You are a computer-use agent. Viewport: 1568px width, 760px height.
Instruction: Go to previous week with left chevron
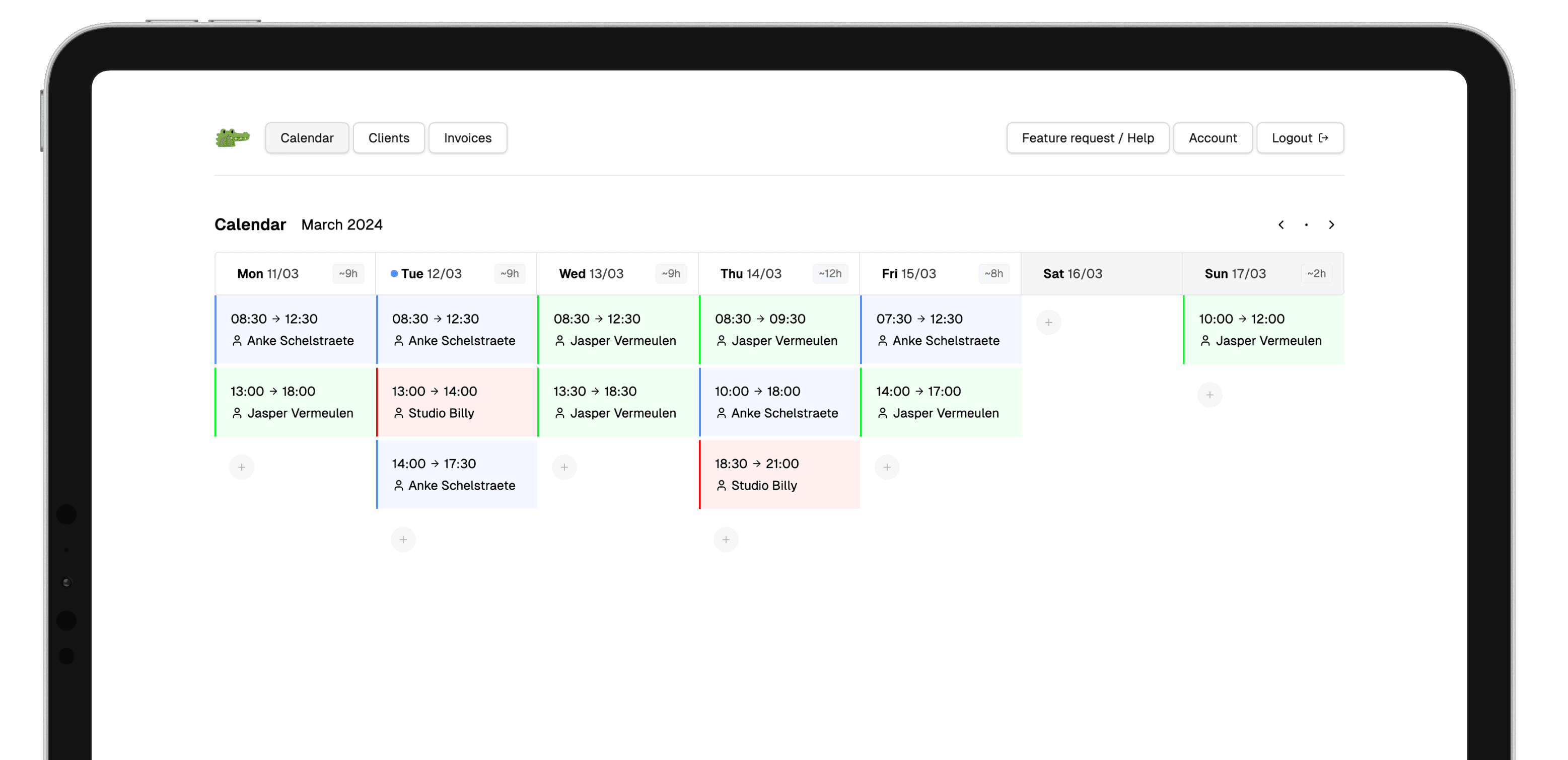point(1280,224)
